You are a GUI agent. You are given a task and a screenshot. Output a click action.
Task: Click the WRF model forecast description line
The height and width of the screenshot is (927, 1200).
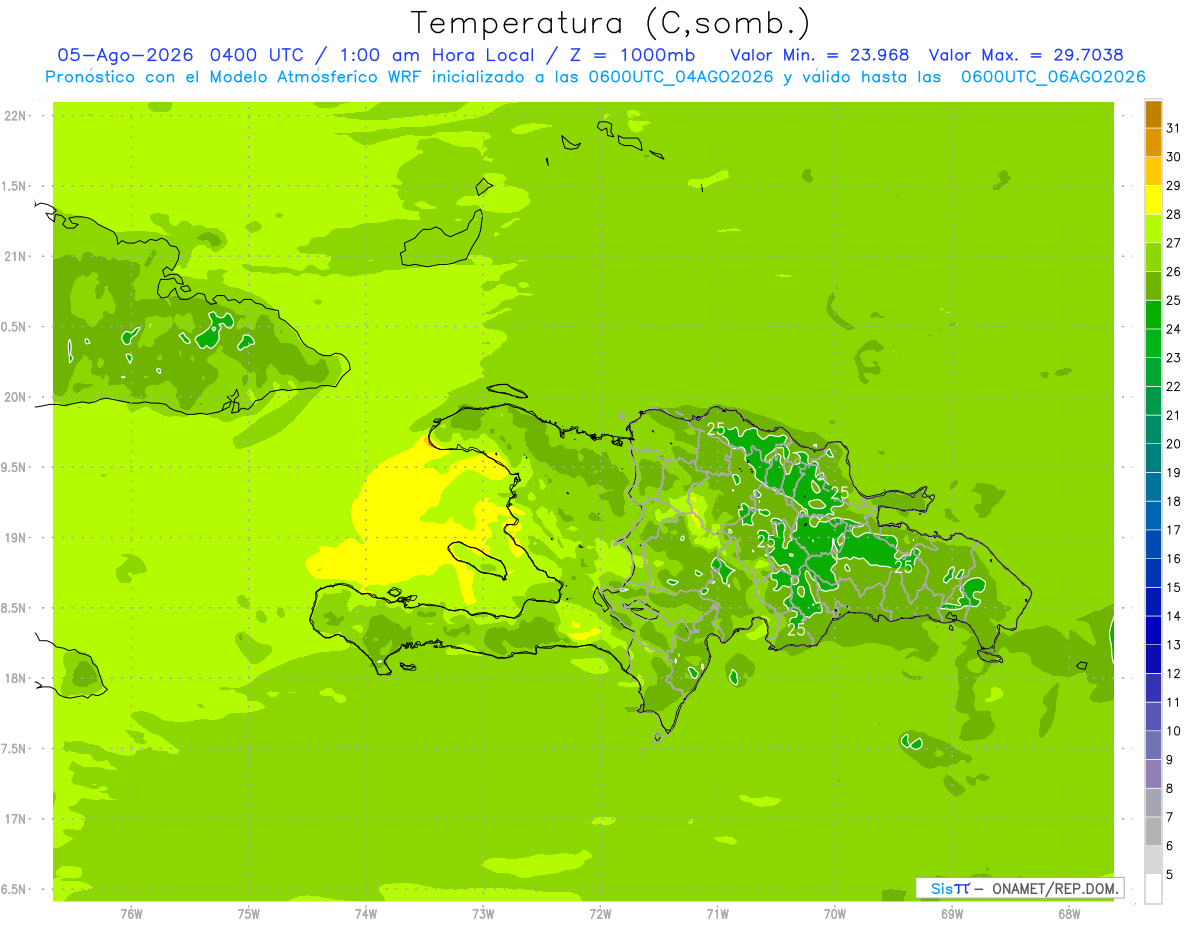[595, 76]
